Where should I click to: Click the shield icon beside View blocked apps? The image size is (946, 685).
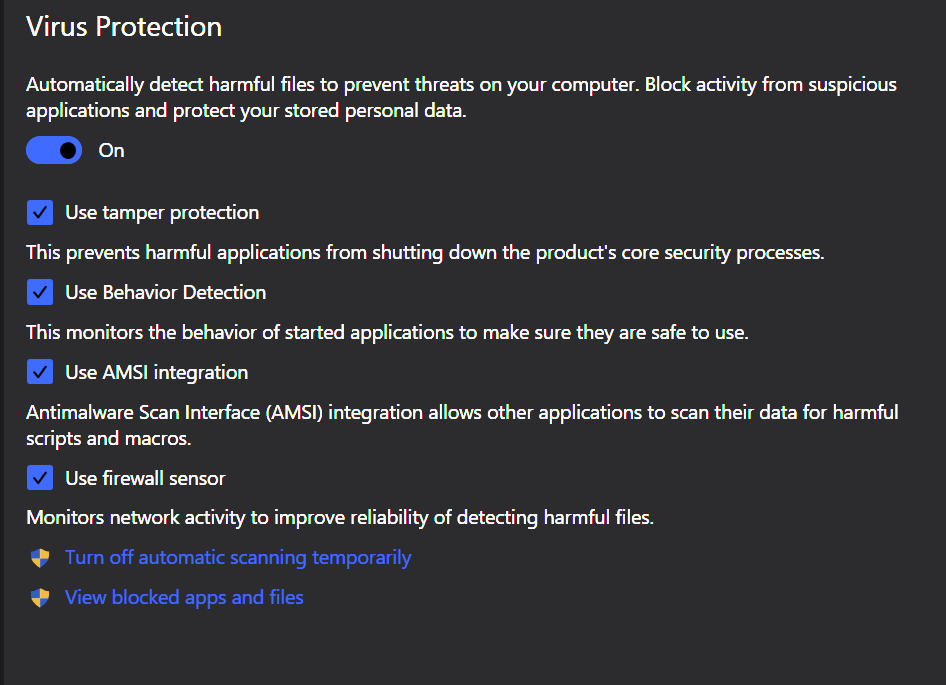pyautogui.click(x=40, y=598)
